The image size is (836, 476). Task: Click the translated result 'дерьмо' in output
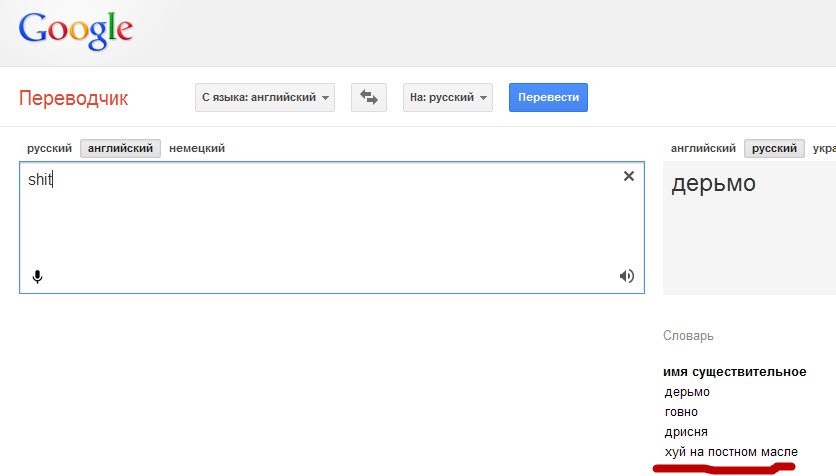point(713,183)
